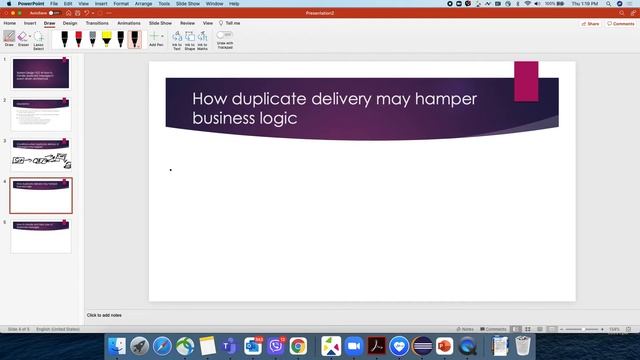
Task: Select slide 5 thumbnail
Action: pos(41,236)
